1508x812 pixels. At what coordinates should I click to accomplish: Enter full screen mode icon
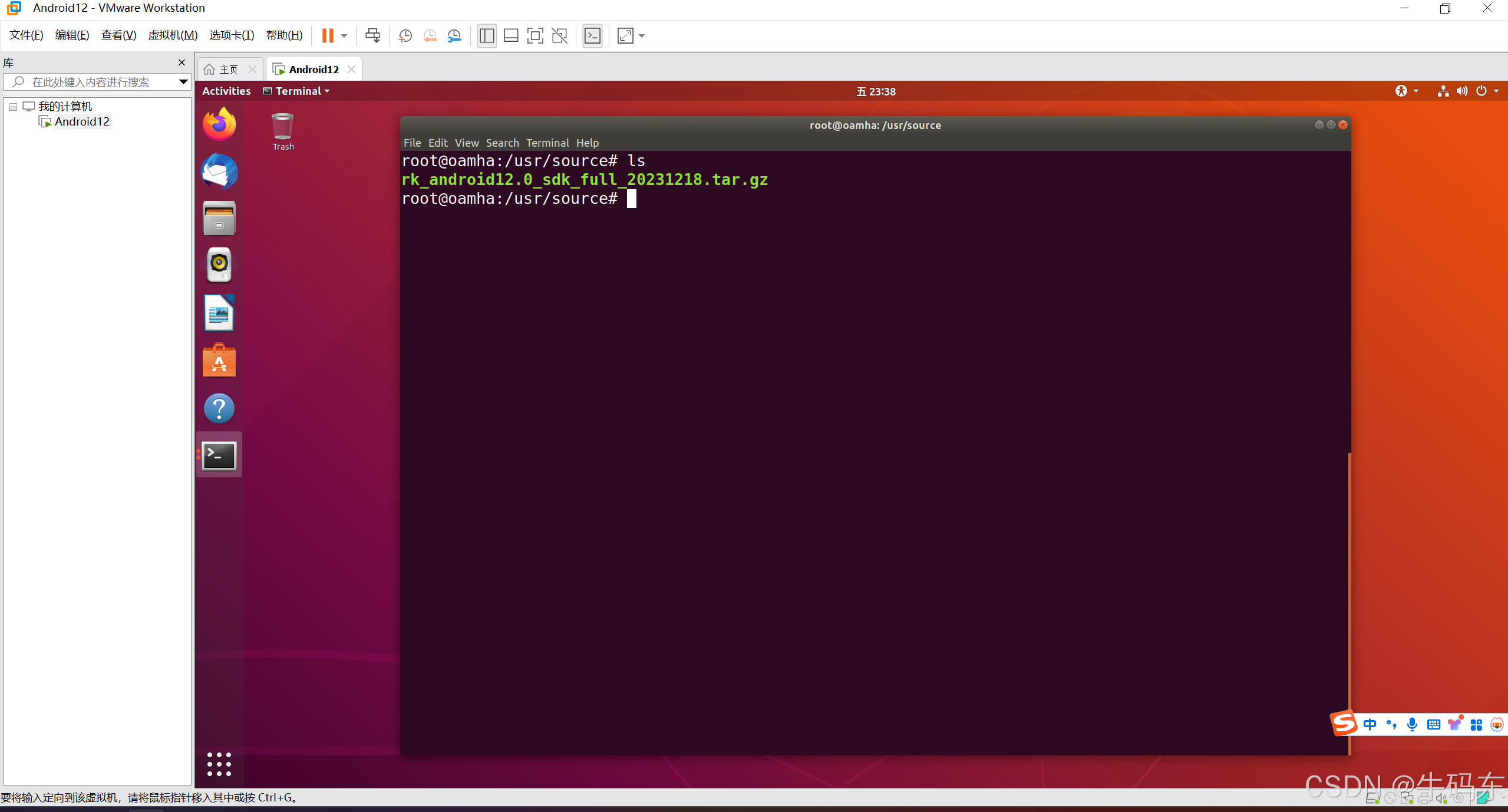(535, 36)
